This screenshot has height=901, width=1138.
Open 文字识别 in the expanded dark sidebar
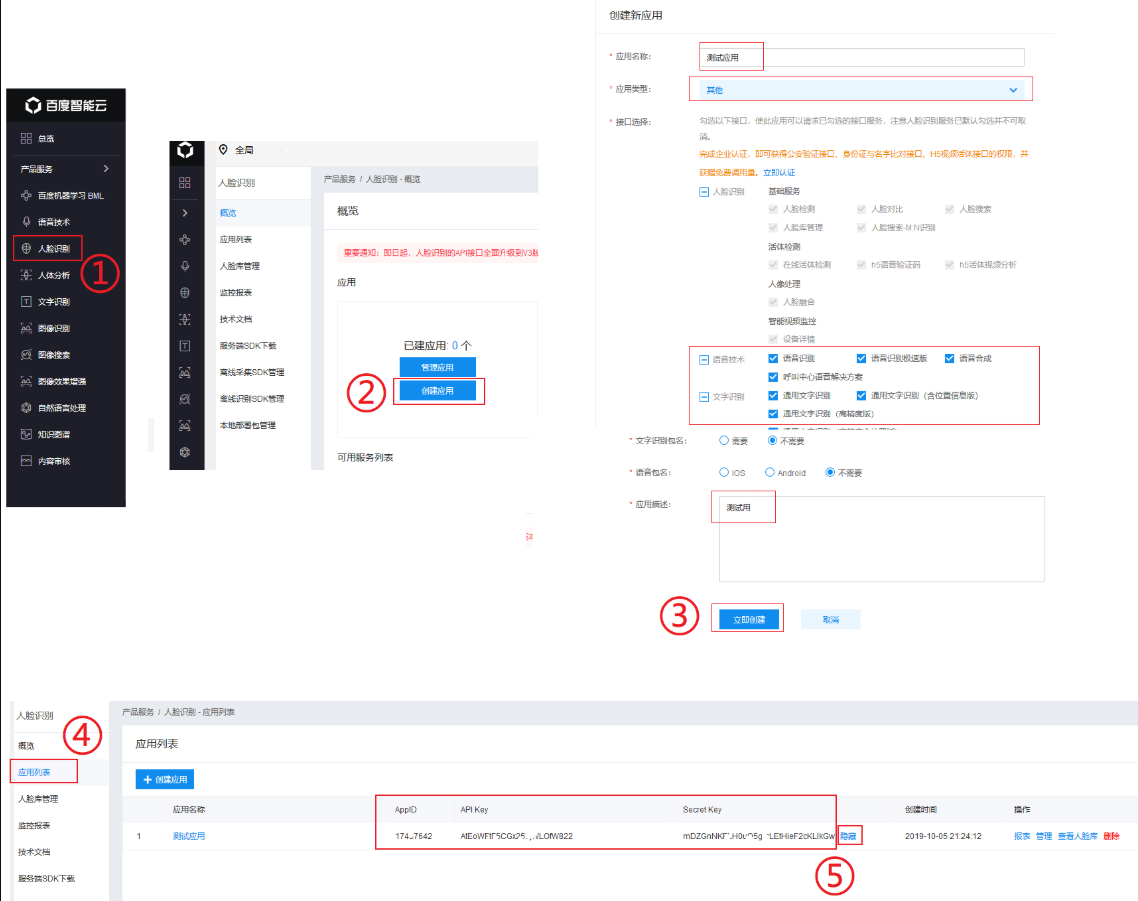46,301
